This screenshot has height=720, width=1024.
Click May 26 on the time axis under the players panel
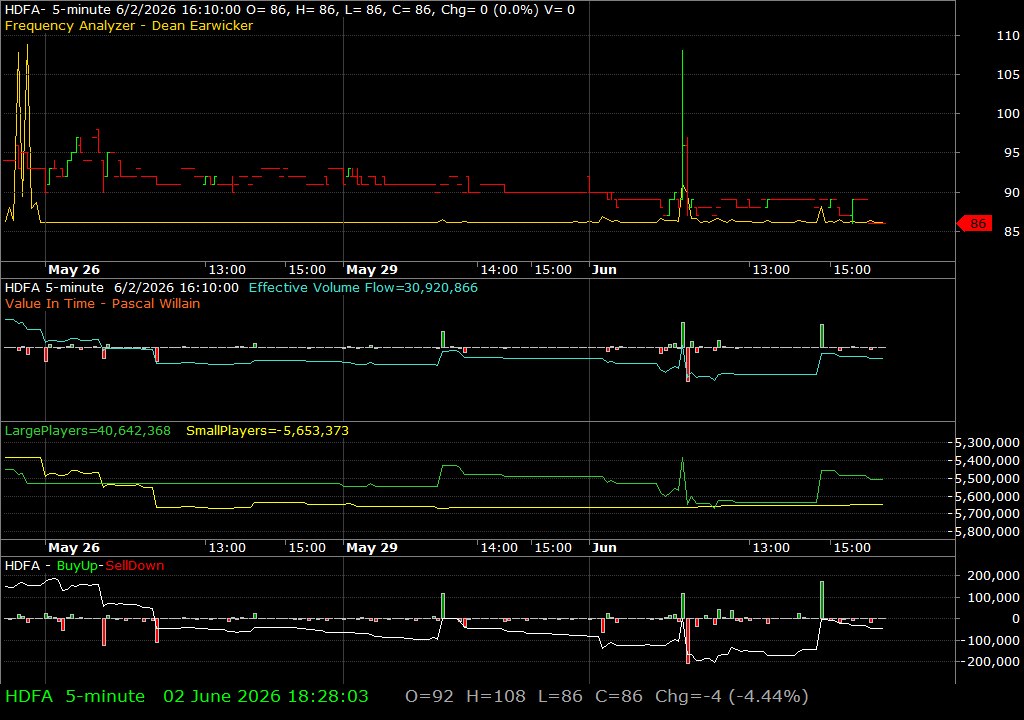tap(74, 548)
